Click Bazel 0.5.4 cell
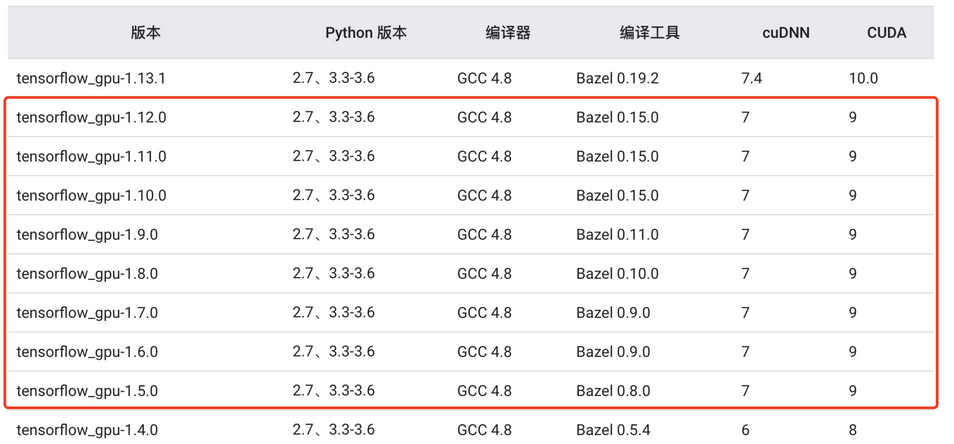The width and height of the screenshot is (954, 444). point(613,430)
